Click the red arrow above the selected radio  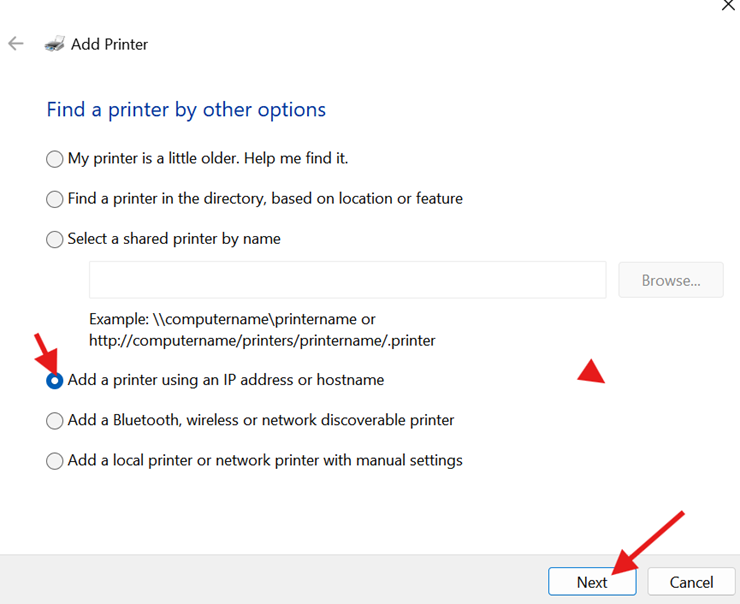(x=44, y=357)
